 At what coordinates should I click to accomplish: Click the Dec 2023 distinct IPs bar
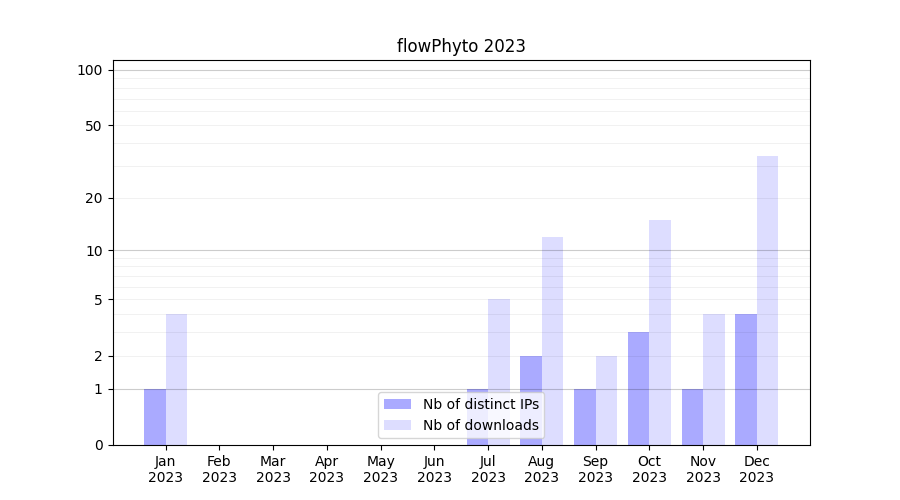click(746, 380)
